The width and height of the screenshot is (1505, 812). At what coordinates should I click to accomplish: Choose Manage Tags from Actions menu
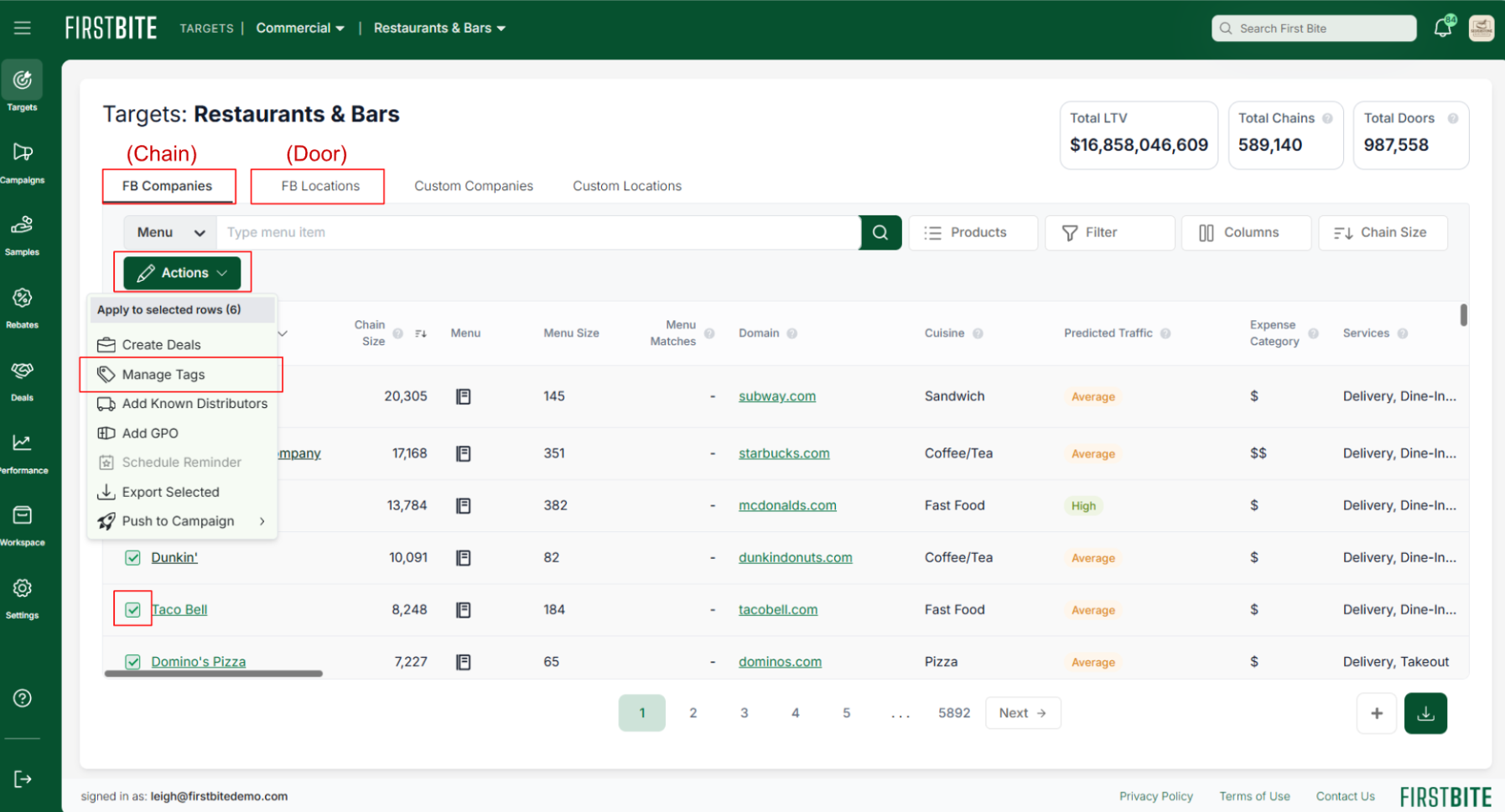click(x=182, y=375)
